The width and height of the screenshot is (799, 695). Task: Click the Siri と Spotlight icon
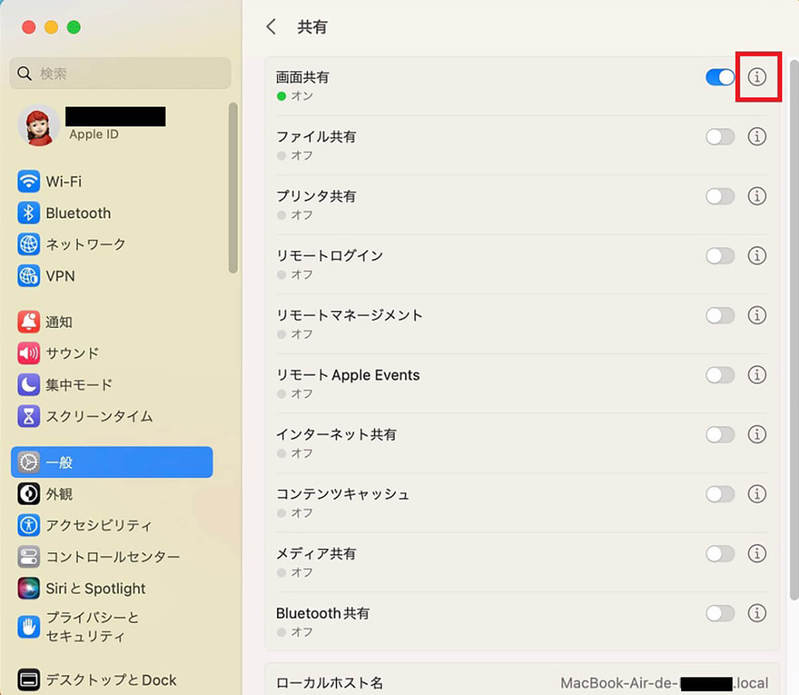point(29,589)
